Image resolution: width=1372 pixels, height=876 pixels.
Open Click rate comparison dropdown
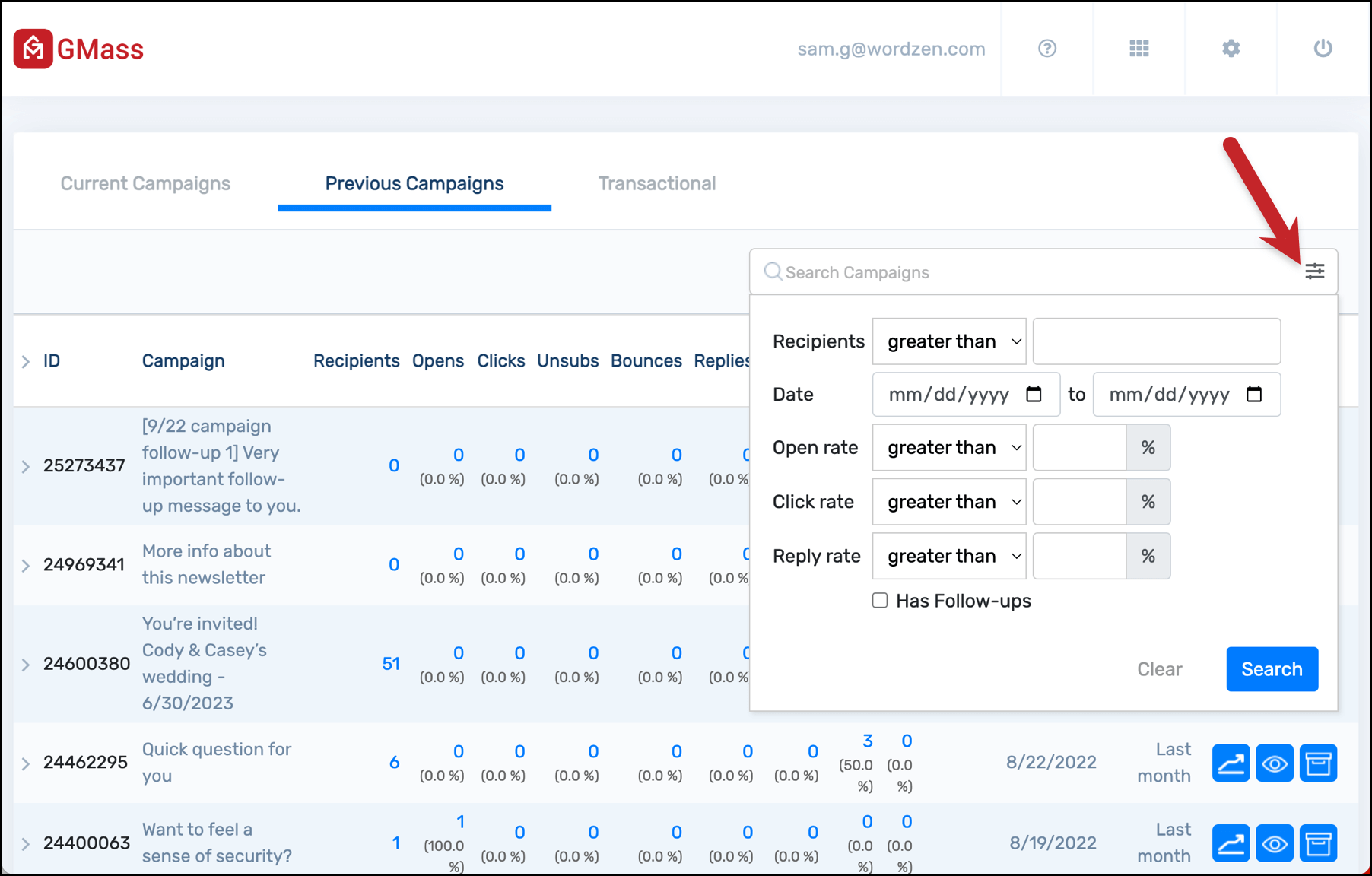pos(949,502)
